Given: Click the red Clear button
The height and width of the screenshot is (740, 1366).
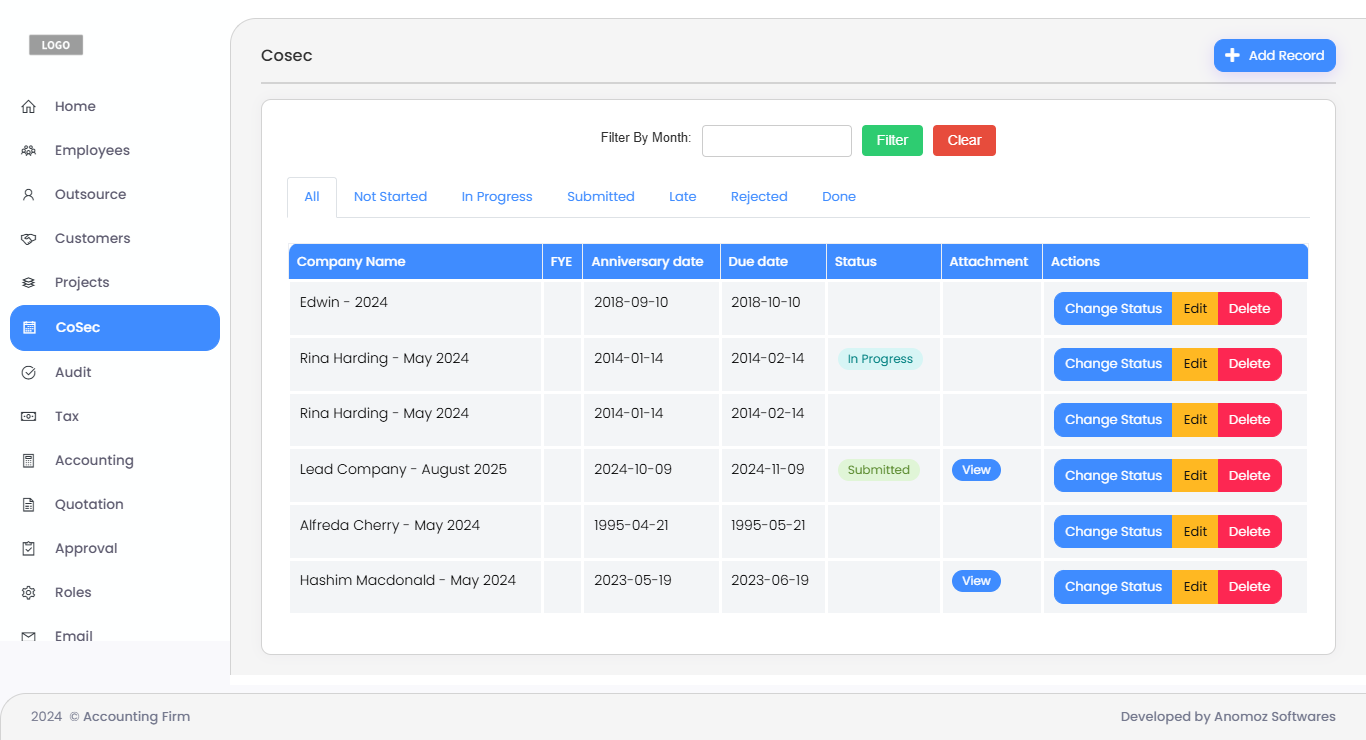Looking at the screenshot, I should click(x=964, y=141).
